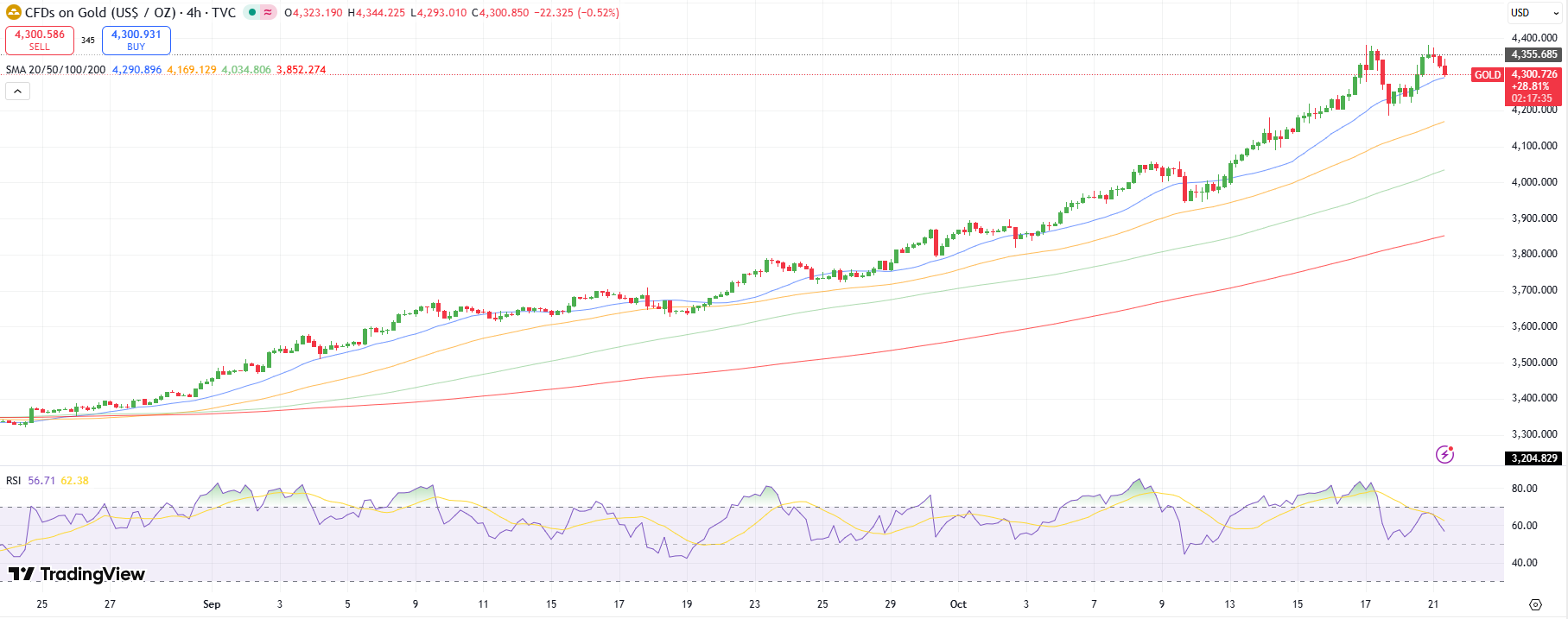Click the red GOLD price label tag

1487,75
